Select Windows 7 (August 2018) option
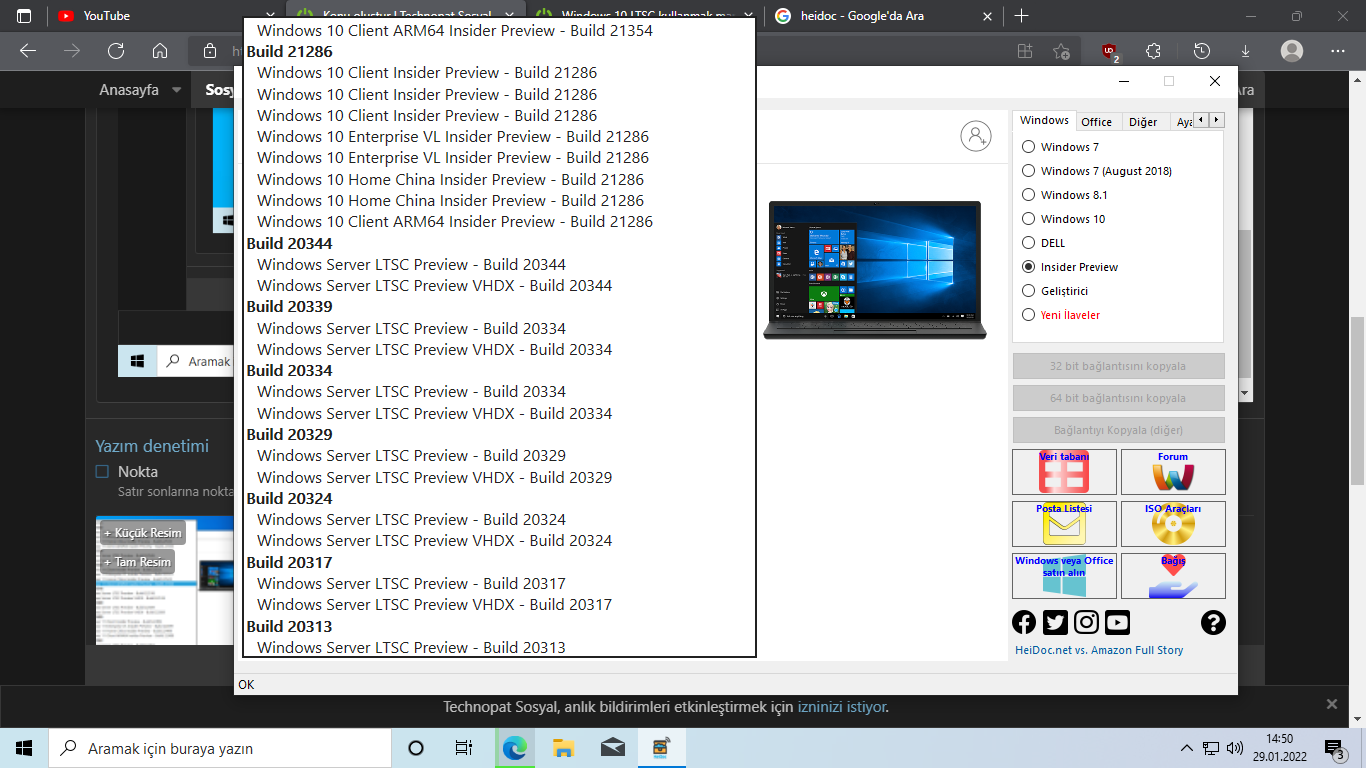This screenshot has width=1366, height=768. pyautogui.click(x=1028, y=171)
